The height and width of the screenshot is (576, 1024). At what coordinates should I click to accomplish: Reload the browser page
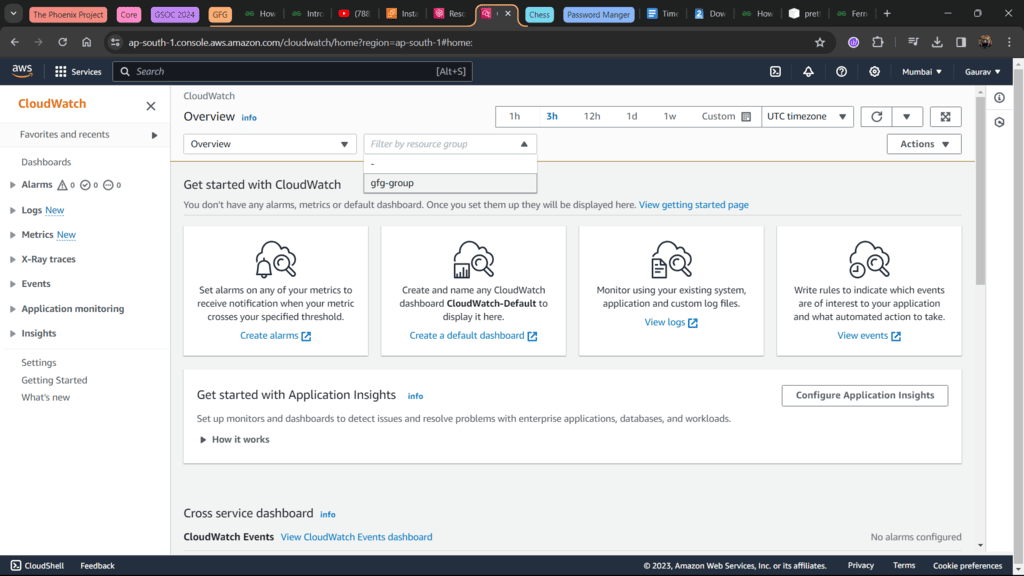click(63, 42)
